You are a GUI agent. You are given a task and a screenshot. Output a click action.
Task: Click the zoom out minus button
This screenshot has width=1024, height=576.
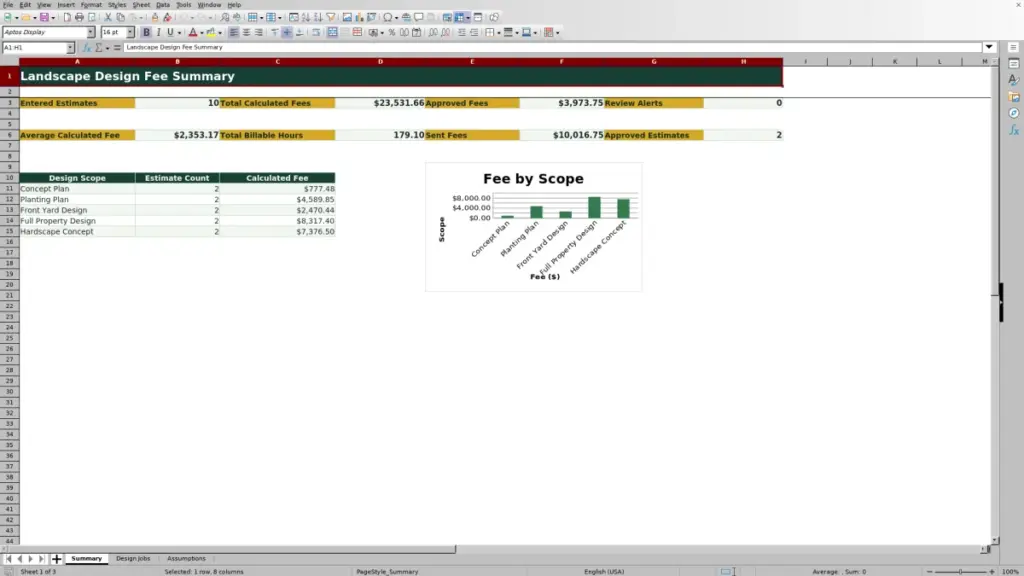click(x=929, y=571)
